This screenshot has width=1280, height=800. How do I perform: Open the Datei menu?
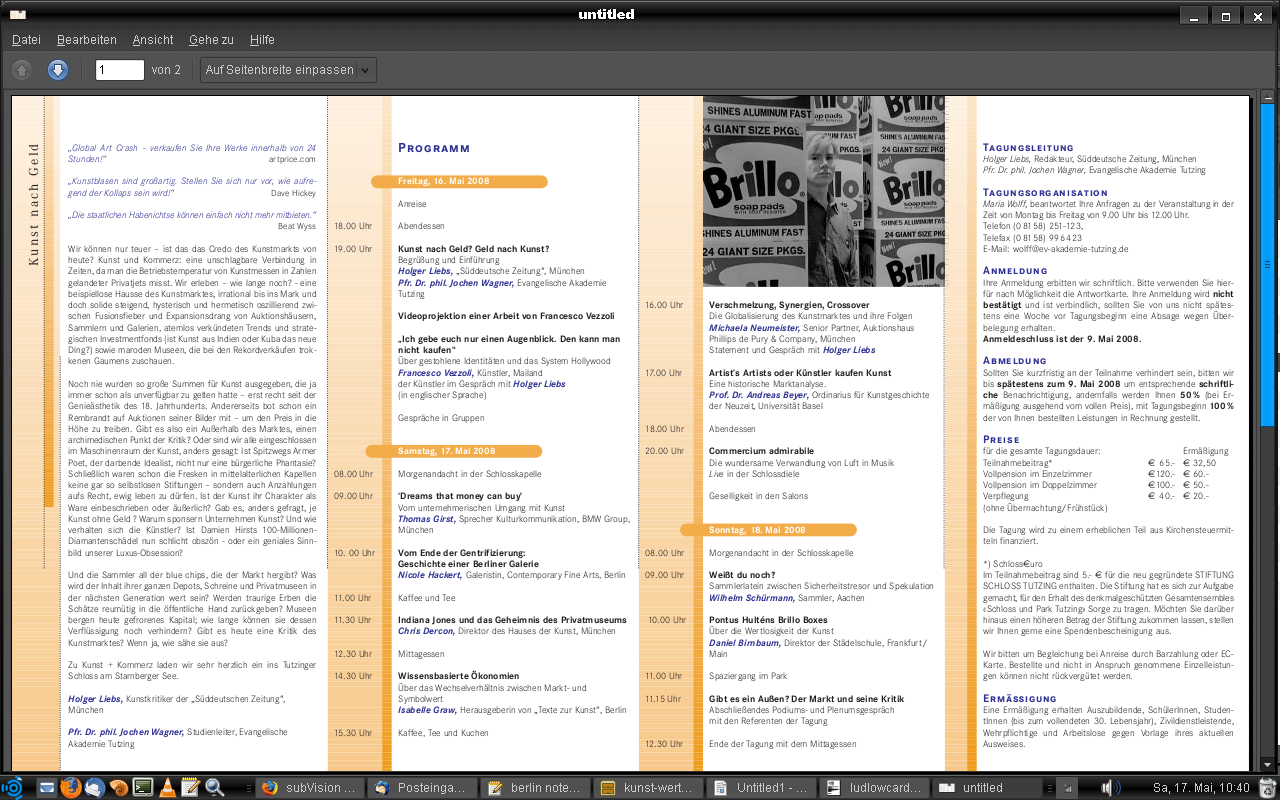point(26,40)
